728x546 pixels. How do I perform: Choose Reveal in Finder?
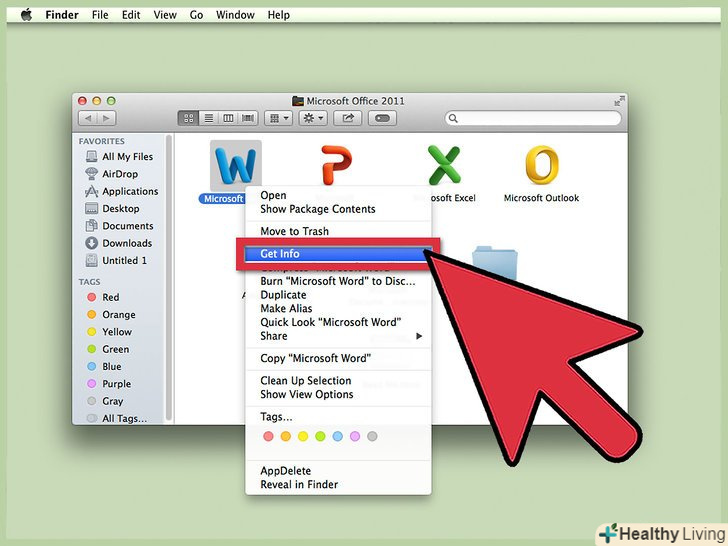tap(338, 485)
